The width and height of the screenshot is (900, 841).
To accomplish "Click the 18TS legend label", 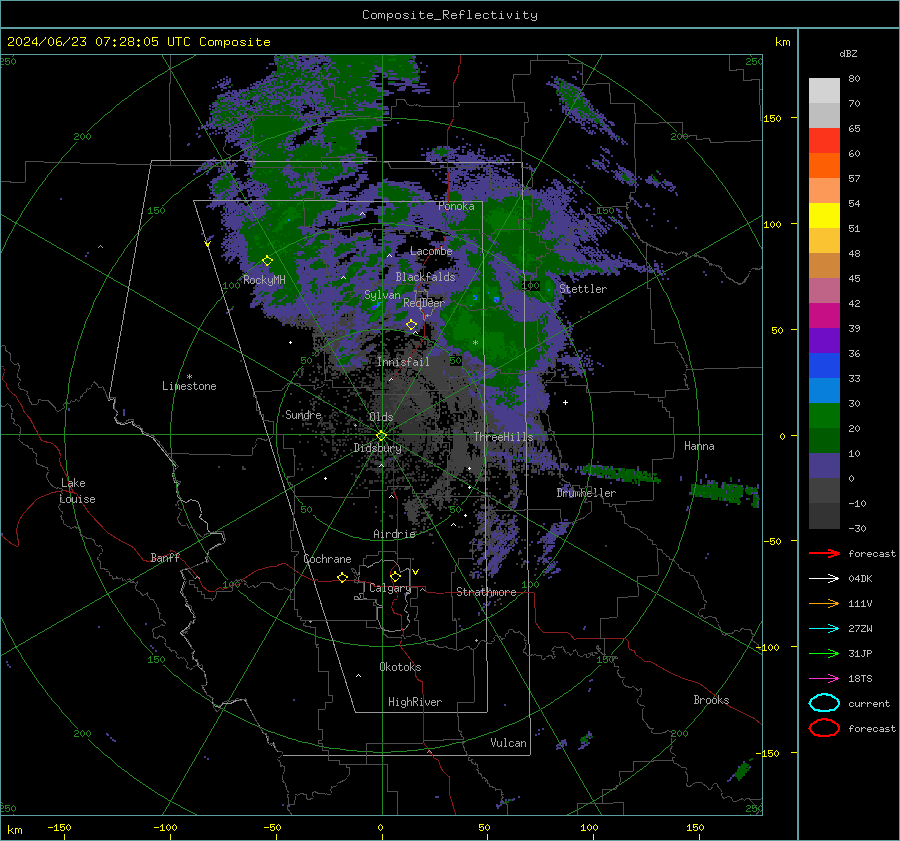I will [x=860, y=679].
